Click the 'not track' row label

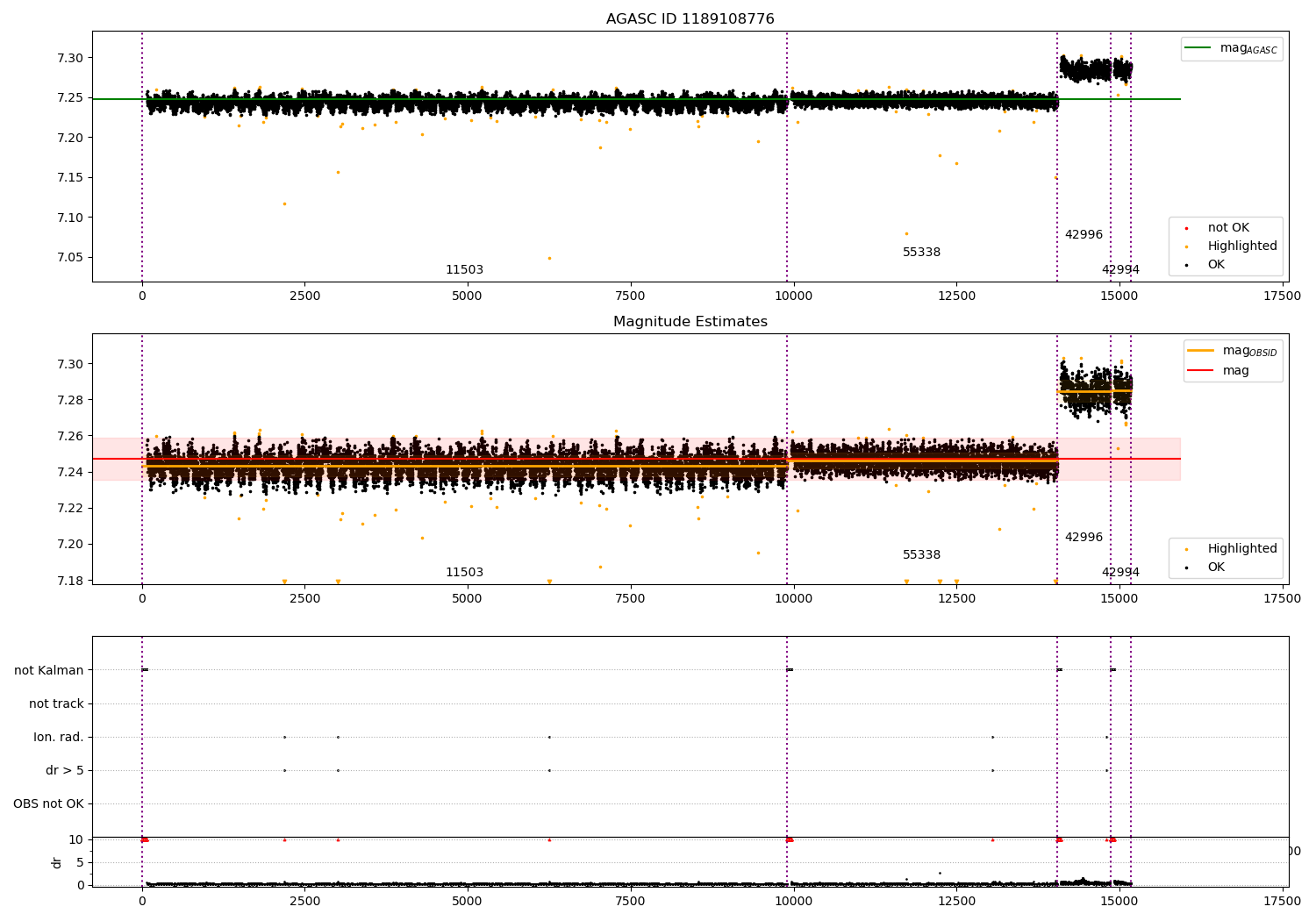point(56,704)
